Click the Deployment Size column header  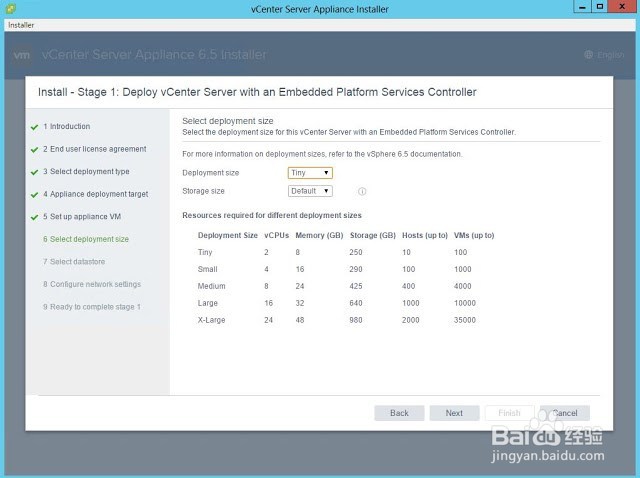pos(228,235)
